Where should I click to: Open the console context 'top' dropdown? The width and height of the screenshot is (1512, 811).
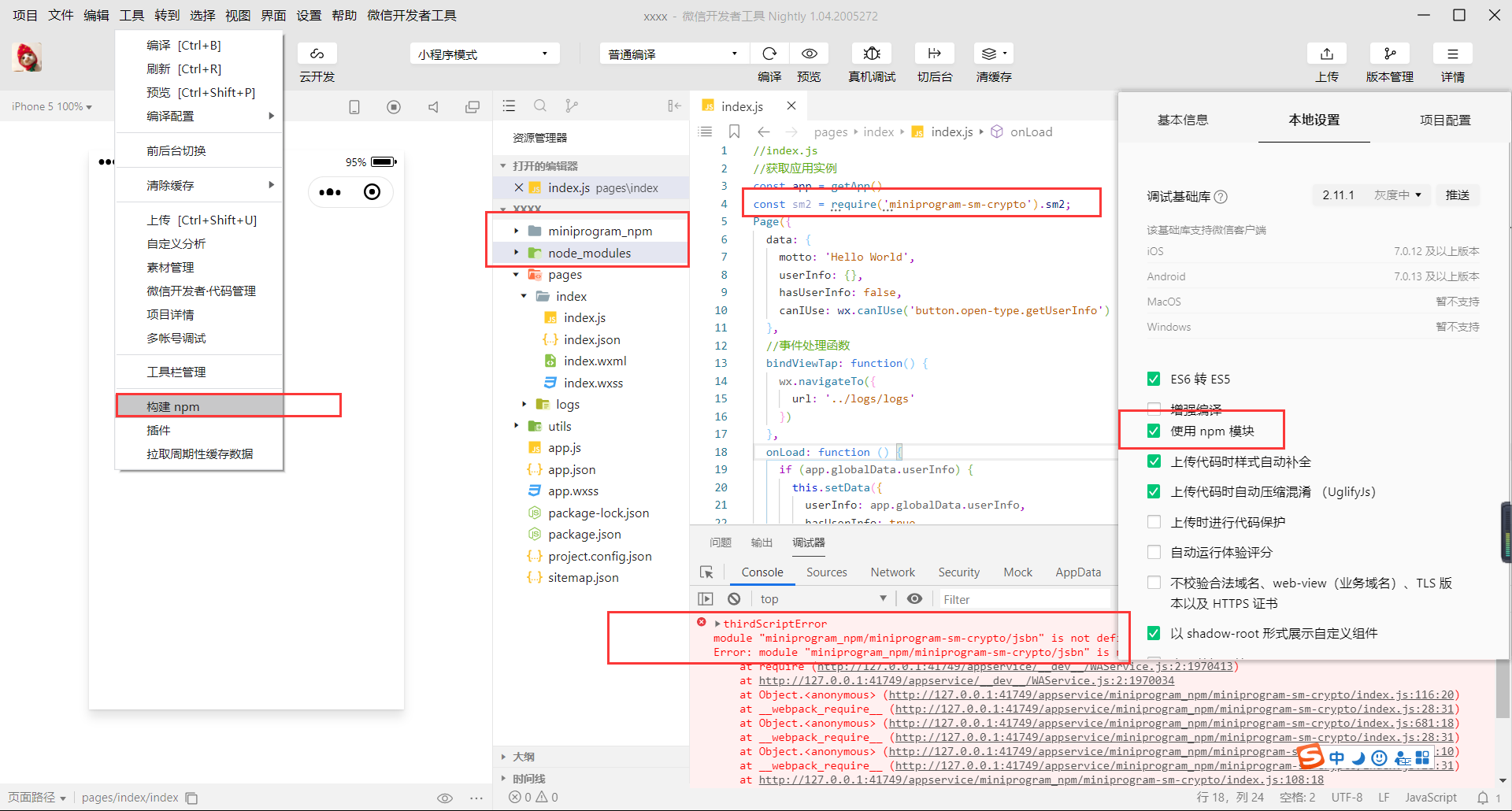[823, 599]
